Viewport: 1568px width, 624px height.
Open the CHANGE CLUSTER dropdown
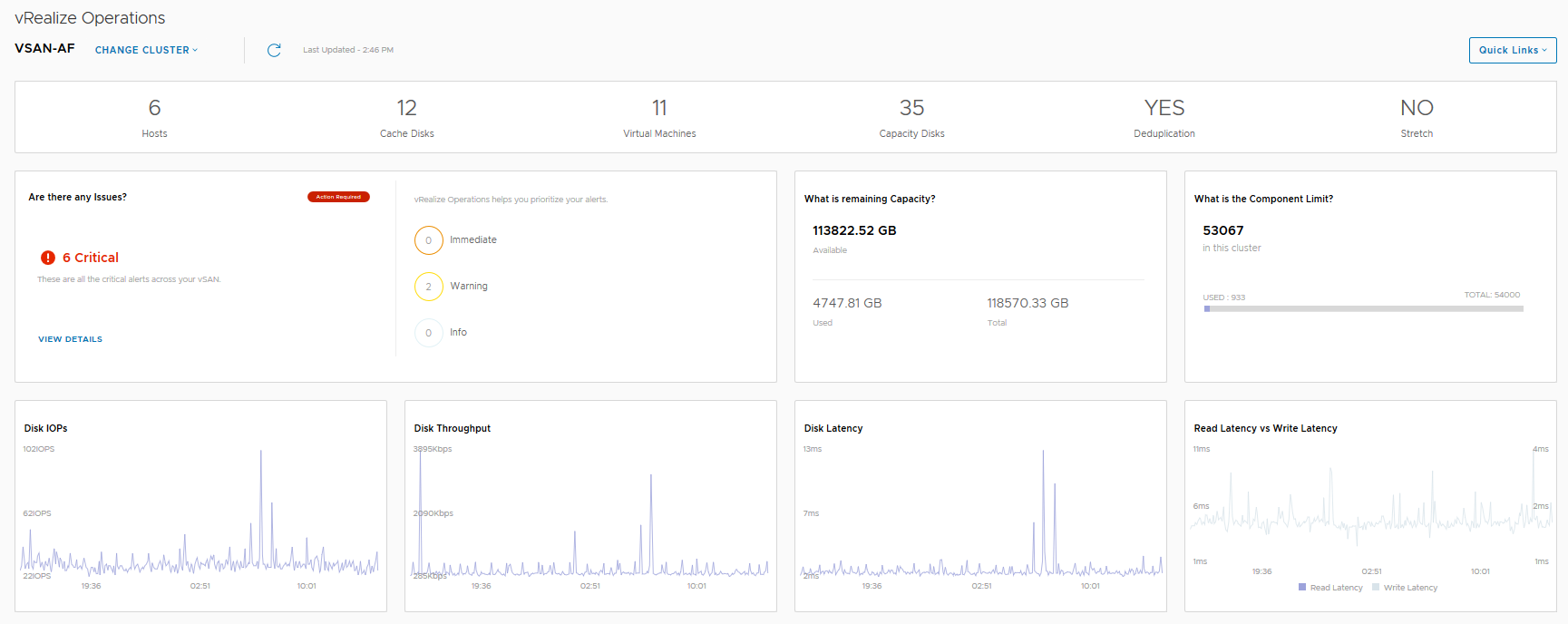(x=146, y=50)
